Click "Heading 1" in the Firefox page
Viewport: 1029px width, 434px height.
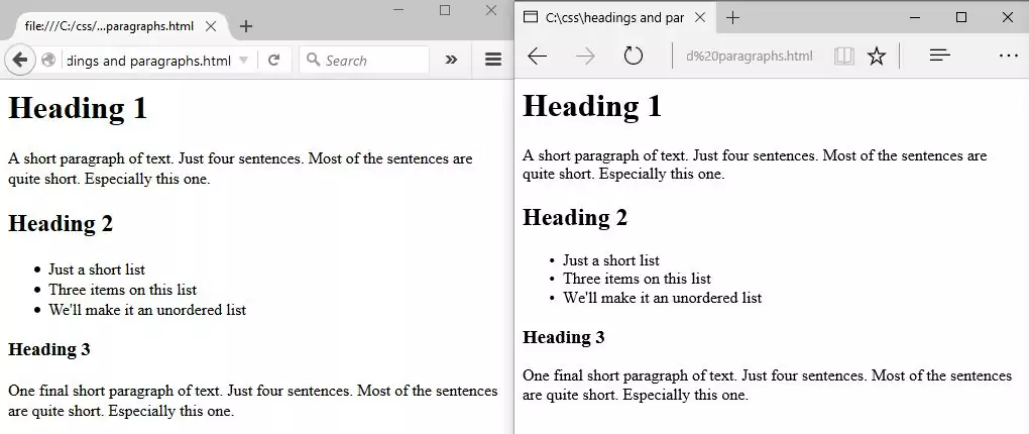(77, 109)
